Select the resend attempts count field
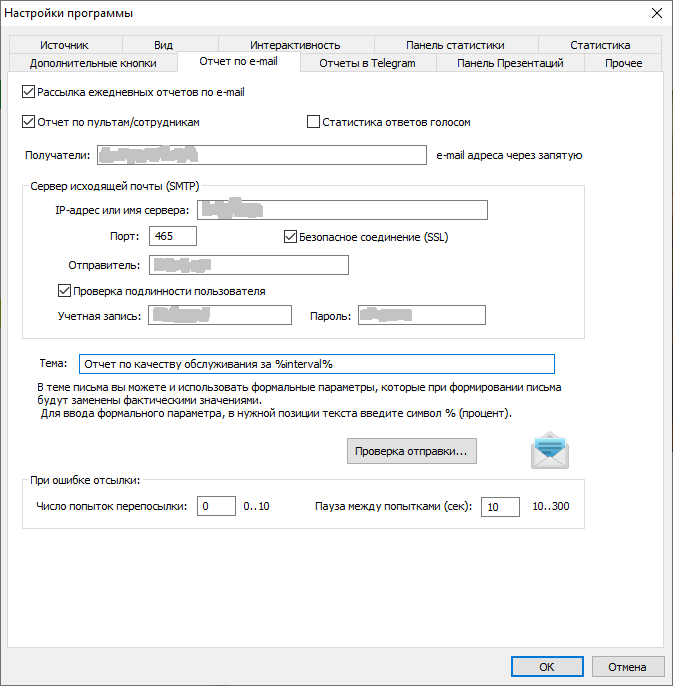The height and width of the screenshot is (686, 673). tap(216, 507)
